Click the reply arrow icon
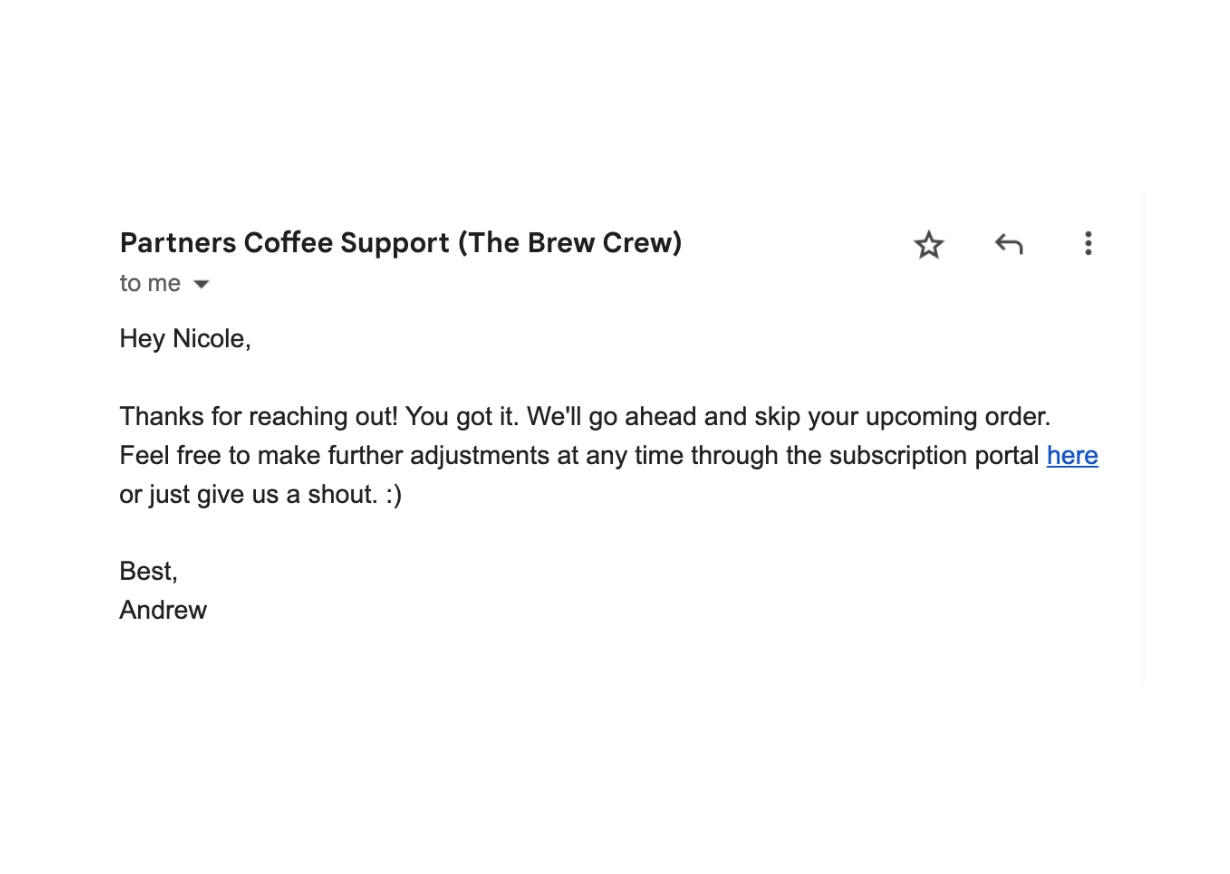Viewport: 1230px width, 874px height. pyautogui.click(x=1008, y=244)
